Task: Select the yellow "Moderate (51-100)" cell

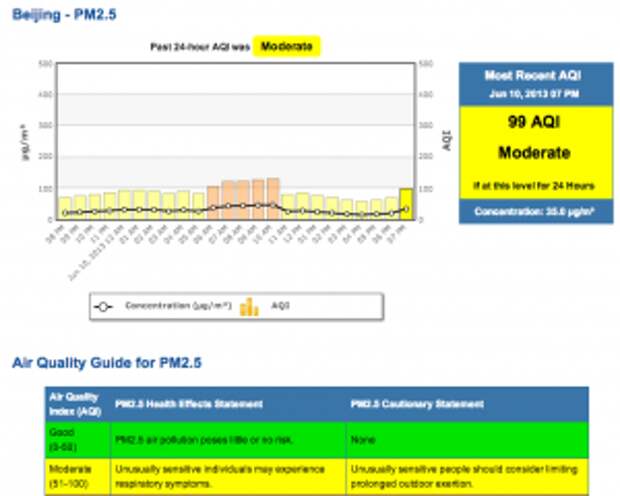Action: pos(78,476)
